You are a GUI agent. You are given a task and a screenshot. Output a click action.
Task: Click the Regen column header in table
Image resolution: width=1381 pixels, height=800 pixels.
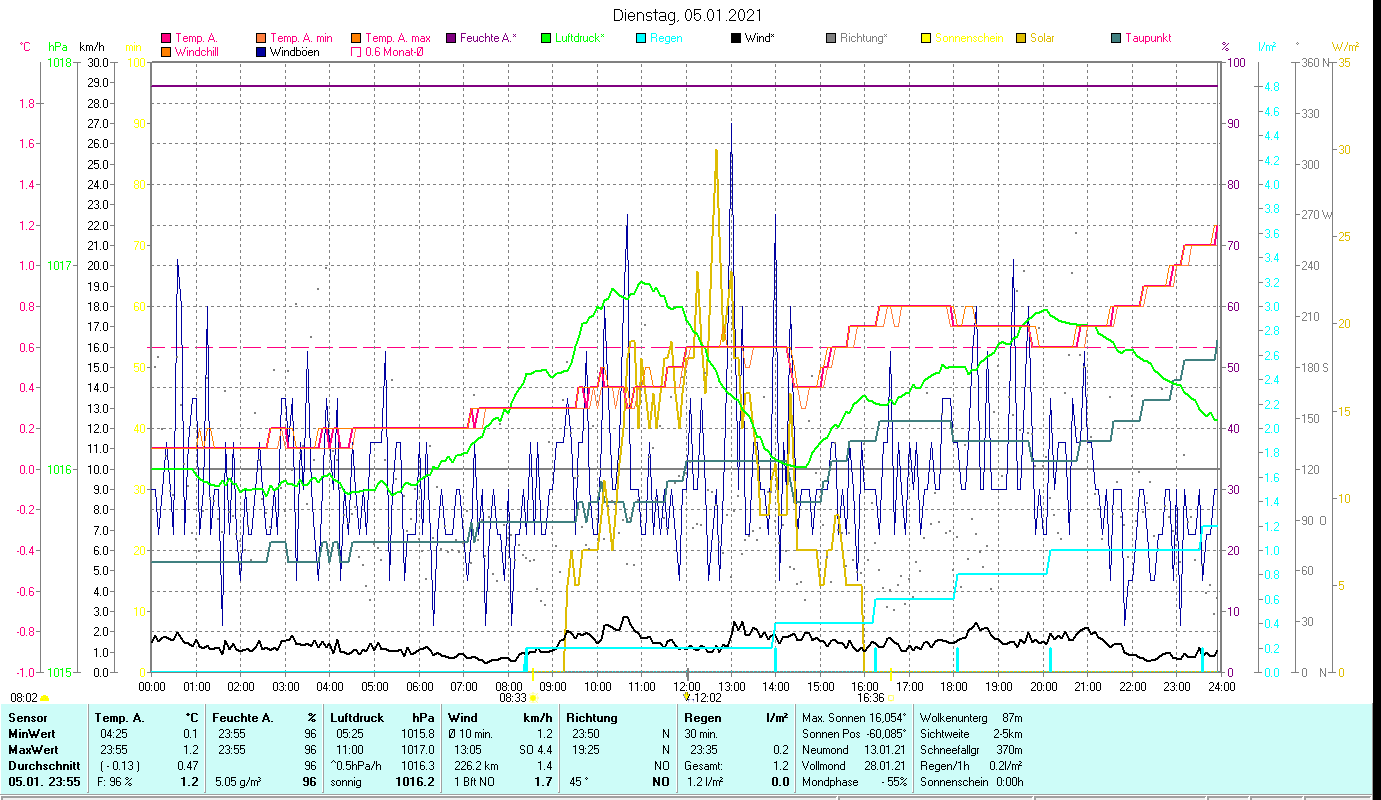pyautogui.click(x=702, y=717)
